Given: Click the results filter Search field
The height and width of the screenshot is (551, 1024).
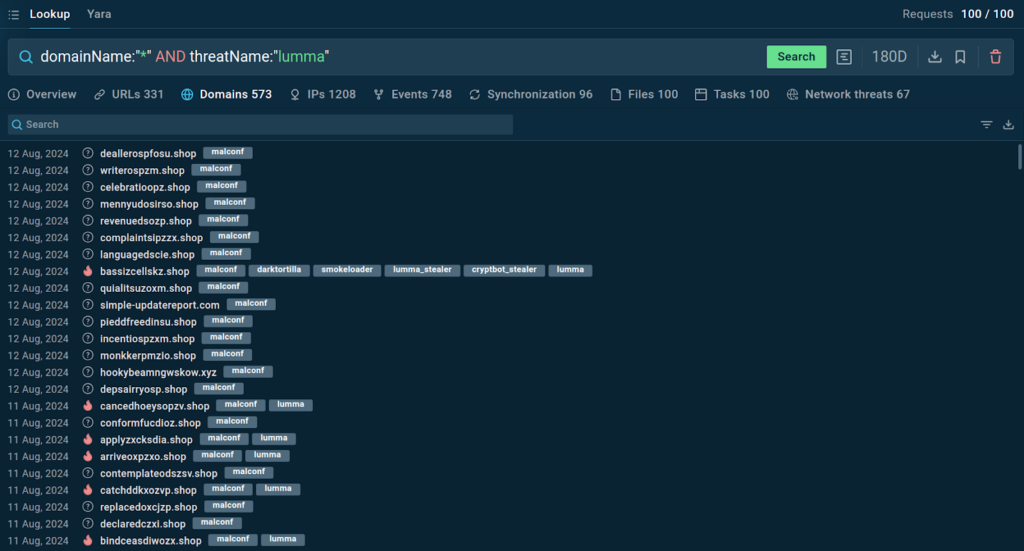Looking at the screenshot, I should 260,125.
